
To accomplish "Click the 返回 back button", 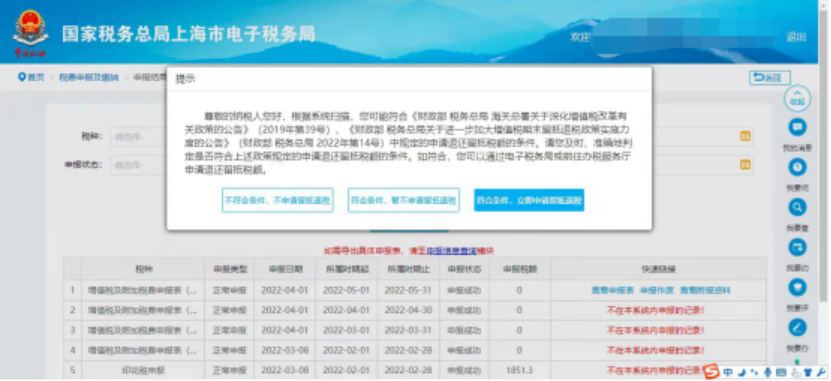I will point(770,77).
